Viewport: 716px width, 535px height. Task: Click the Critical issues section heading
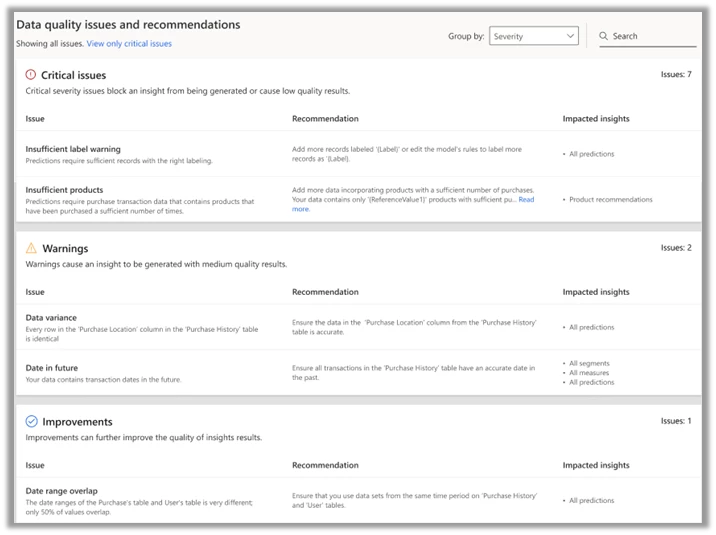click(x=73, y=75)
